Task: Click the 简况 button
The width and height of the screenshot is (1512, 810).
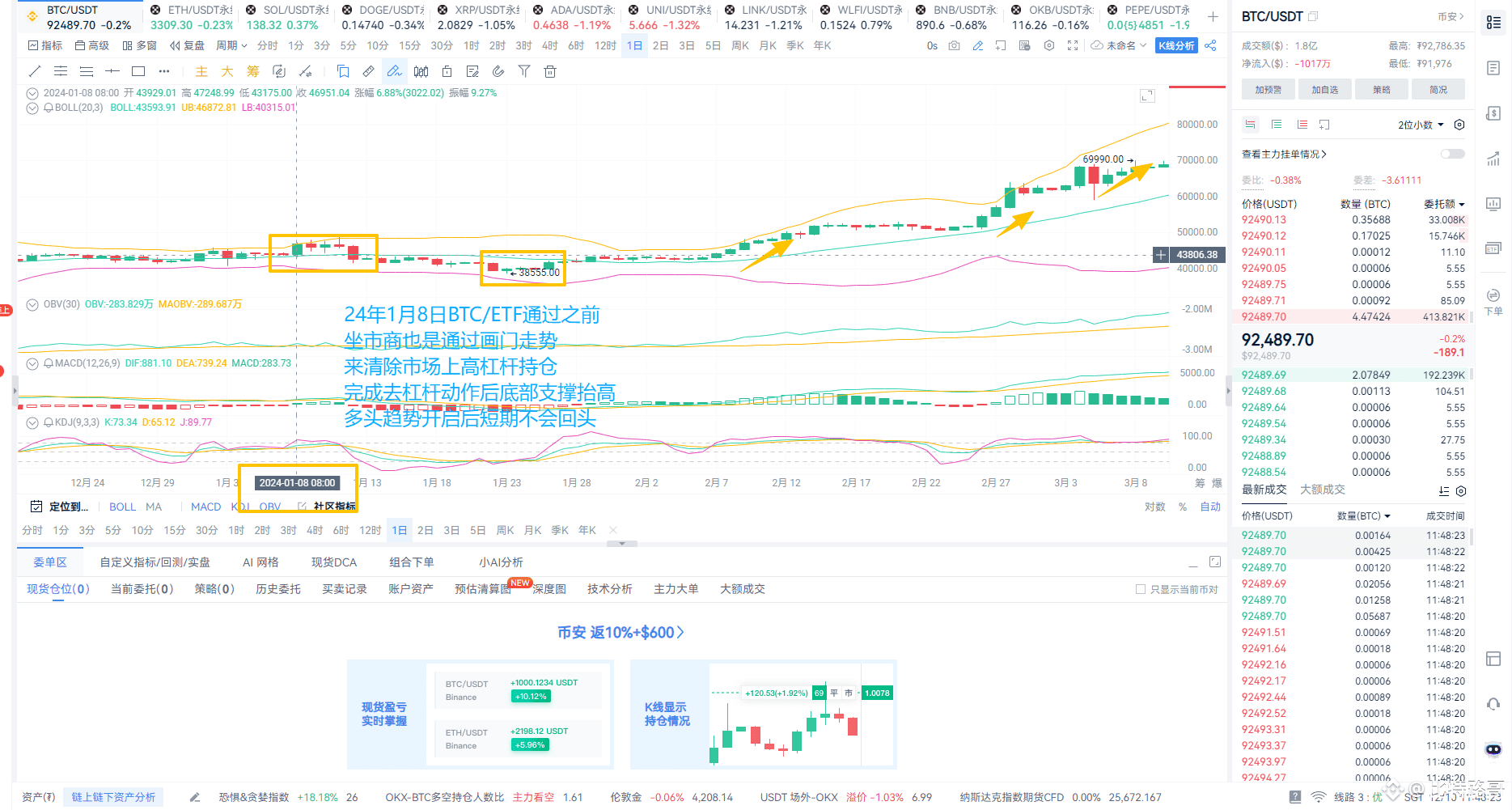Action: click(x=1438, y=90)
